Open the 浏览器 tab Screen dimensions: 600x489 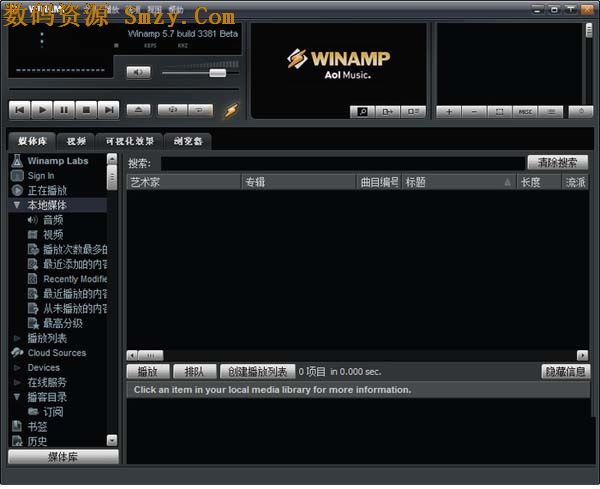[188, 141]
